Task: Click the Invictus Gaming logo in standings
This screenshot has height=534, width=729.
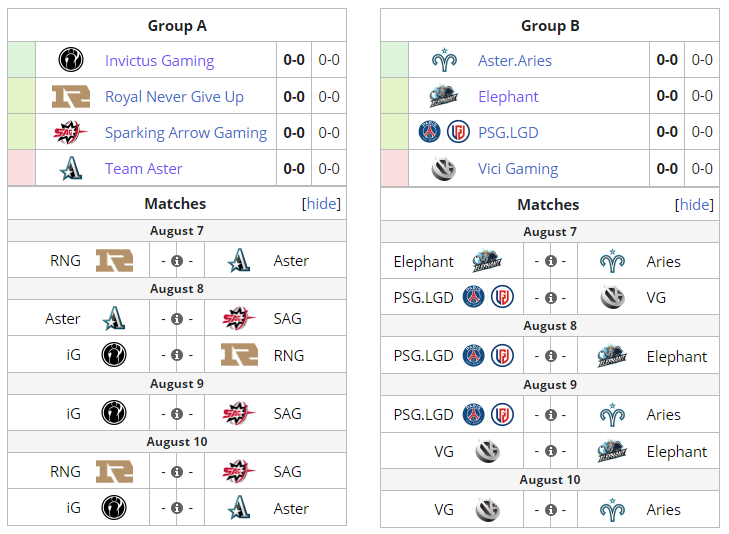Action: (71, 60)
